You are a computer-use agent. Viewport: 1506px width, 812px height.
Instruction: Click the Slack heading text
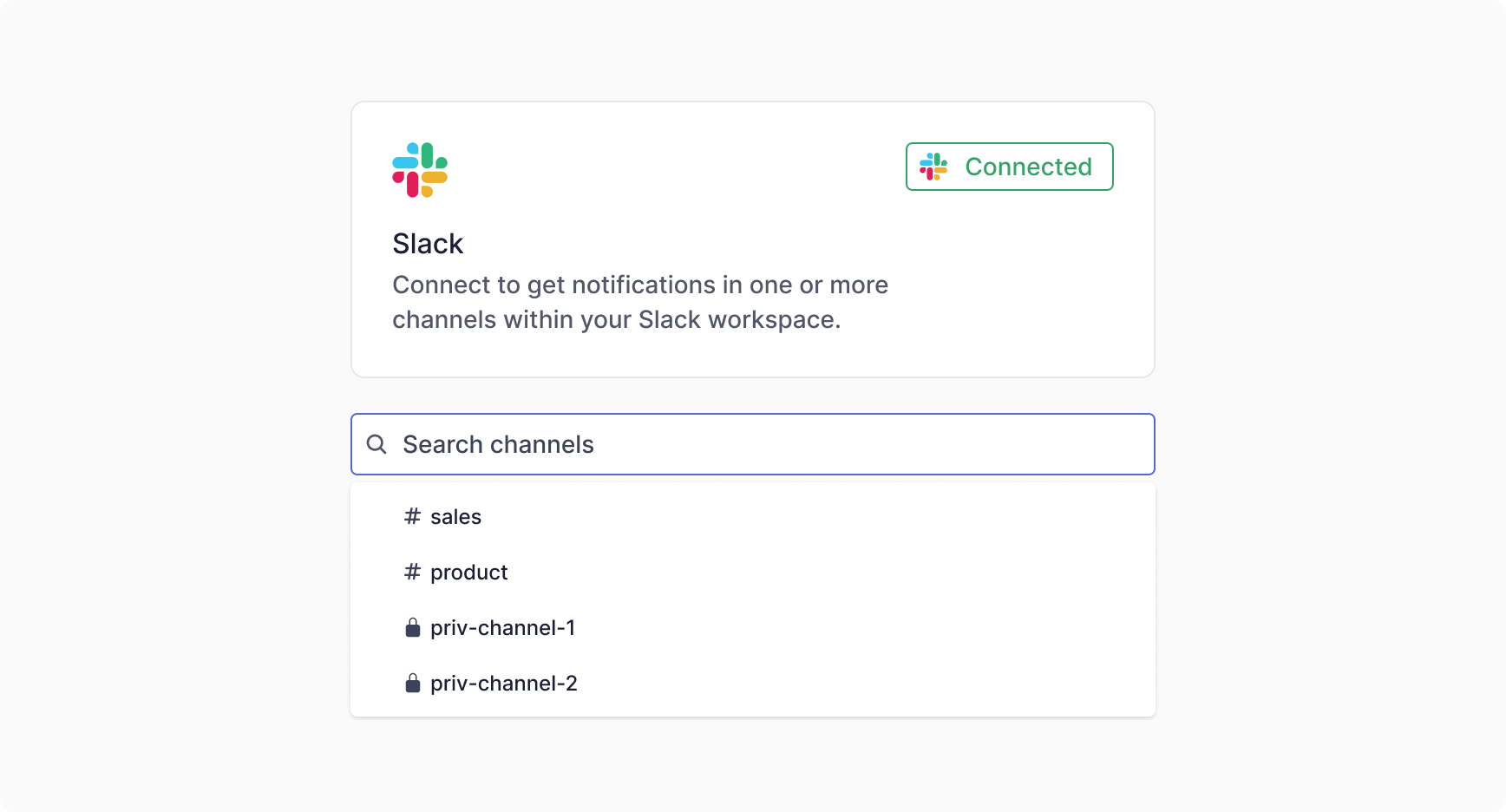[427, 244]
